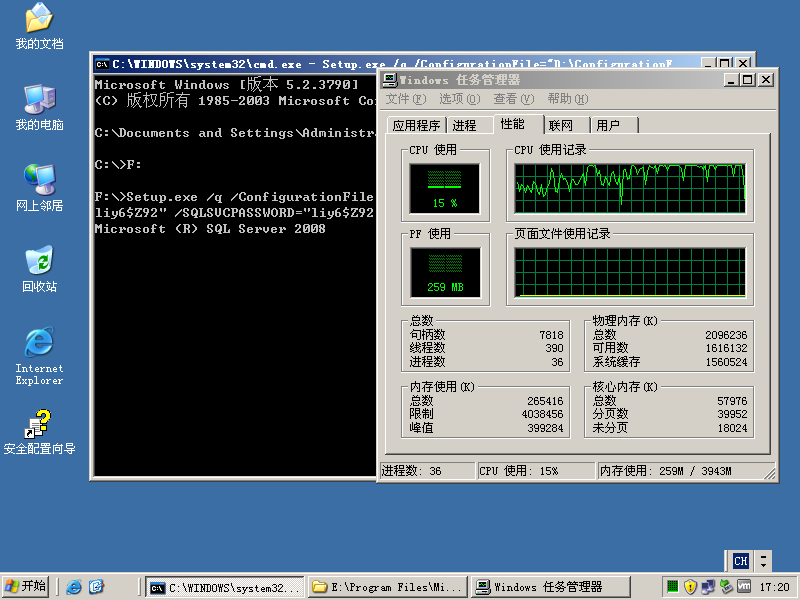Click the CPU 使用 15% gauge

point(444,188)
